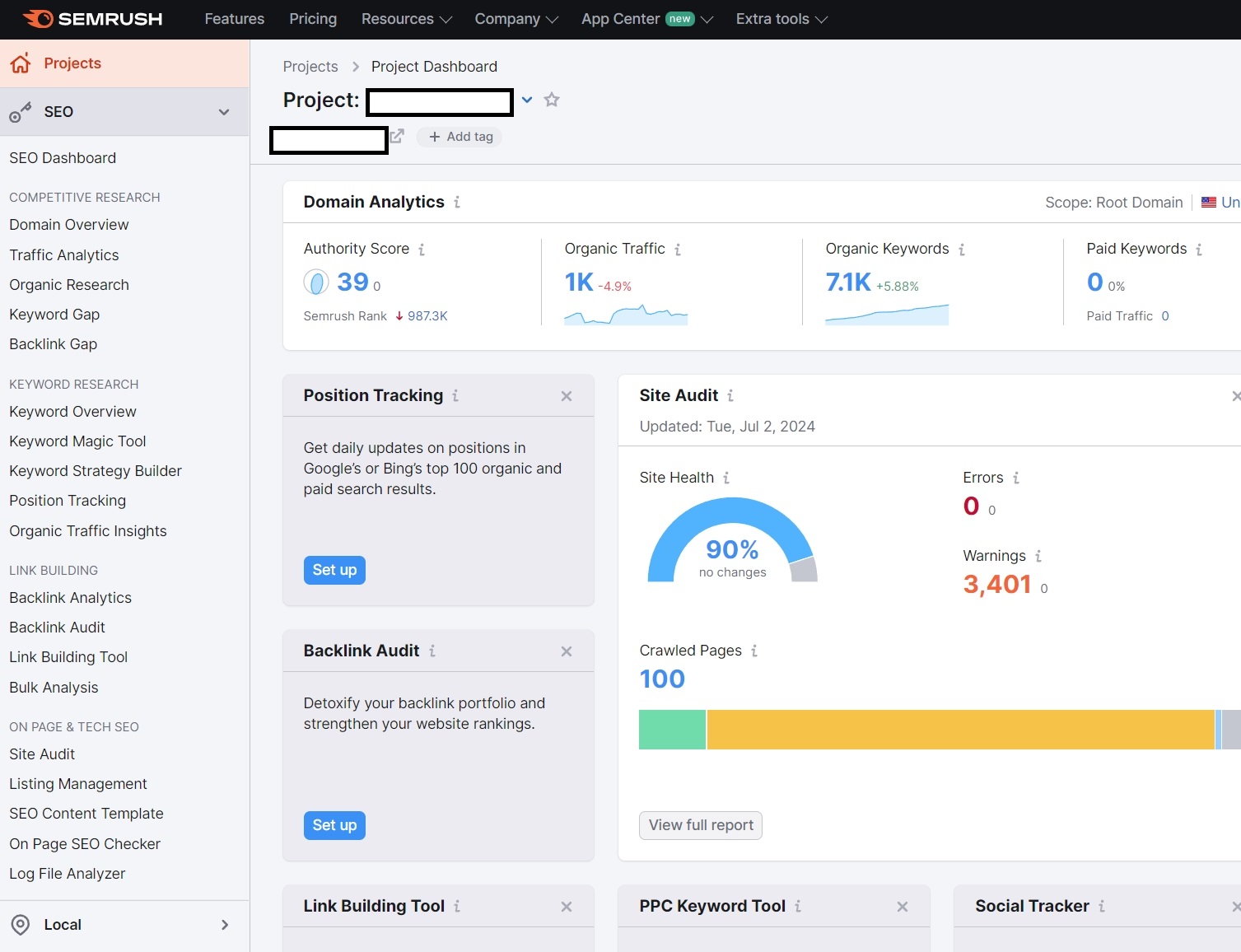This screenshot has width=1241, height=952.
Task: Click the Projects home icon
Action: pos(21,63)
